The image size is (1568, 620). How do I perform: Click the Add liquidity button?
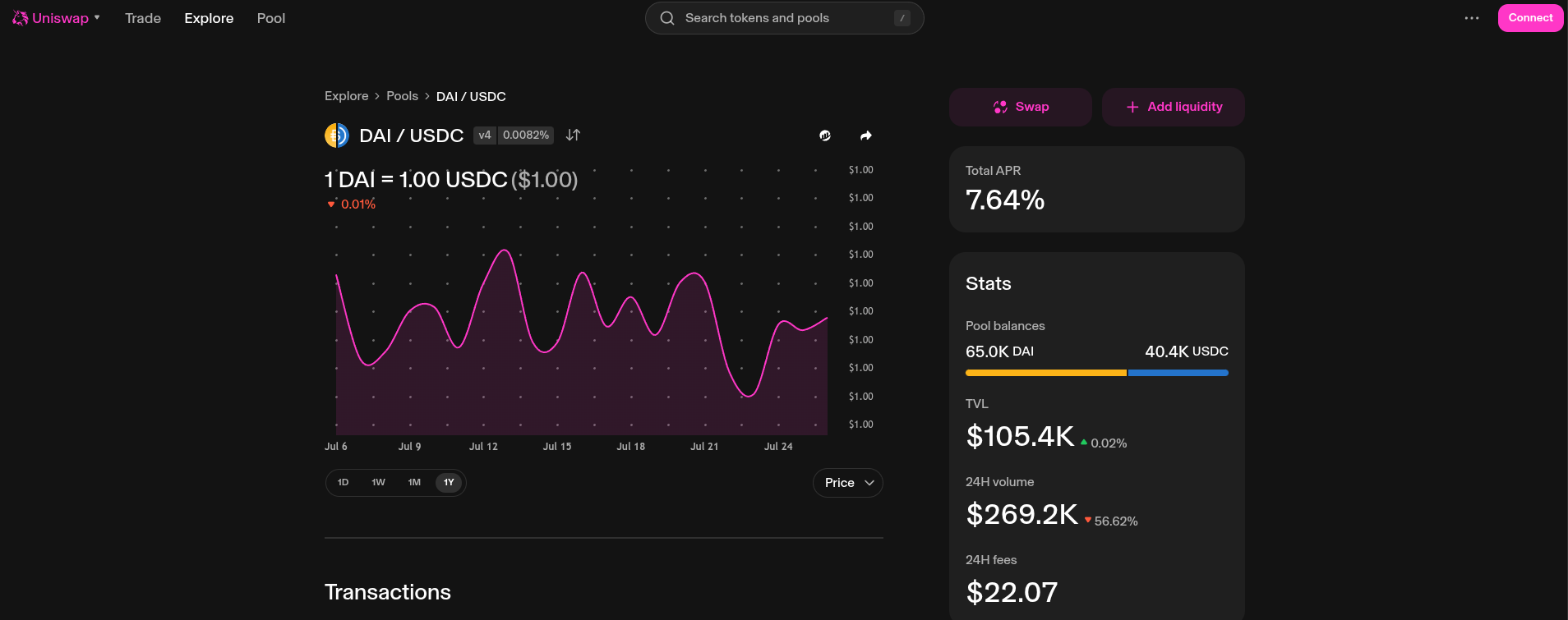[1174, 107]
